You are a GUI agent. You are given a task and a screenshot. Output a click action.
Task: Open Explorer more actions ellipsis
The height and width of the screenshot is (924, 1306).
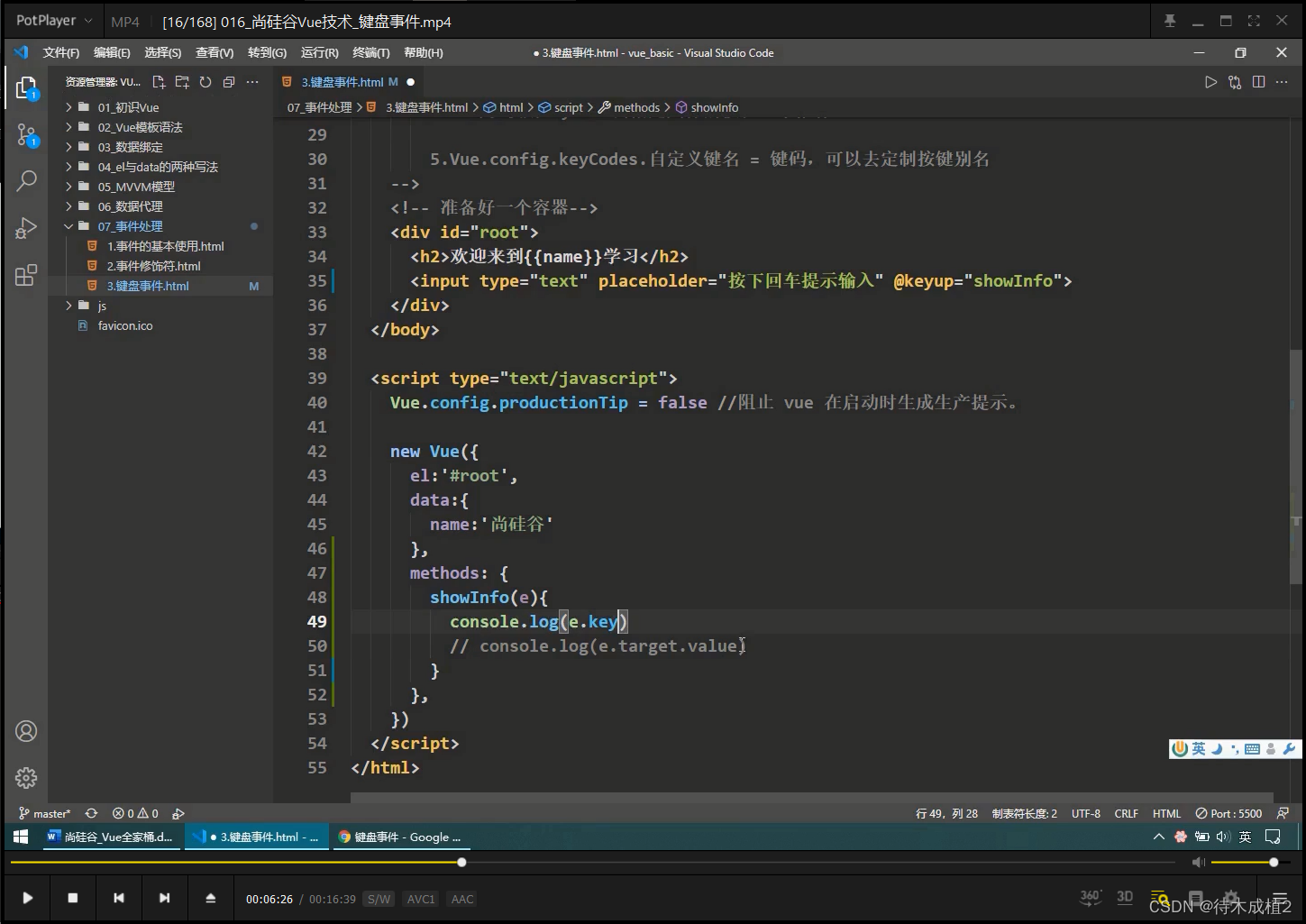tap(252, 82)
